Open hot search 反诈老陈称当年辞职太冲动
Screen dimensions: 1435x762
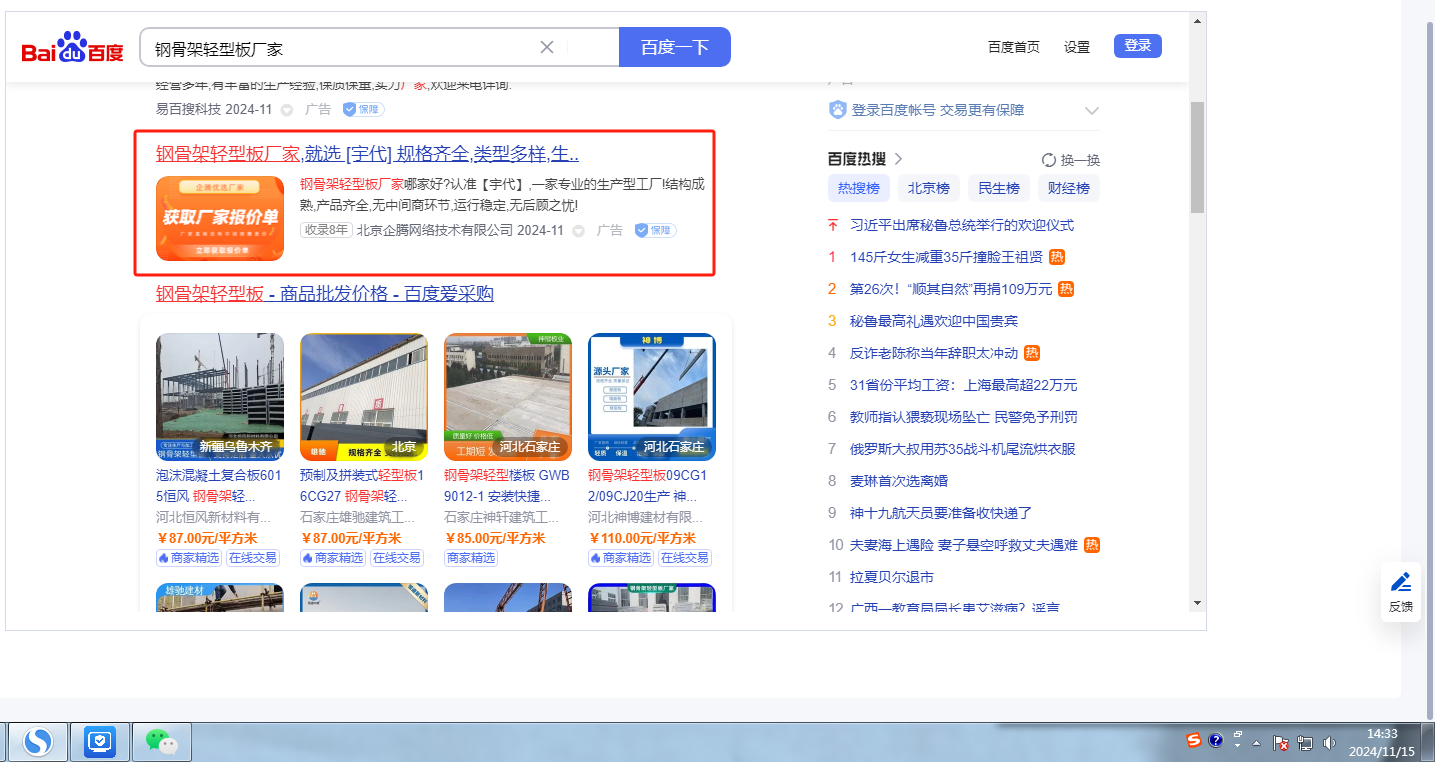click(934, 353)
